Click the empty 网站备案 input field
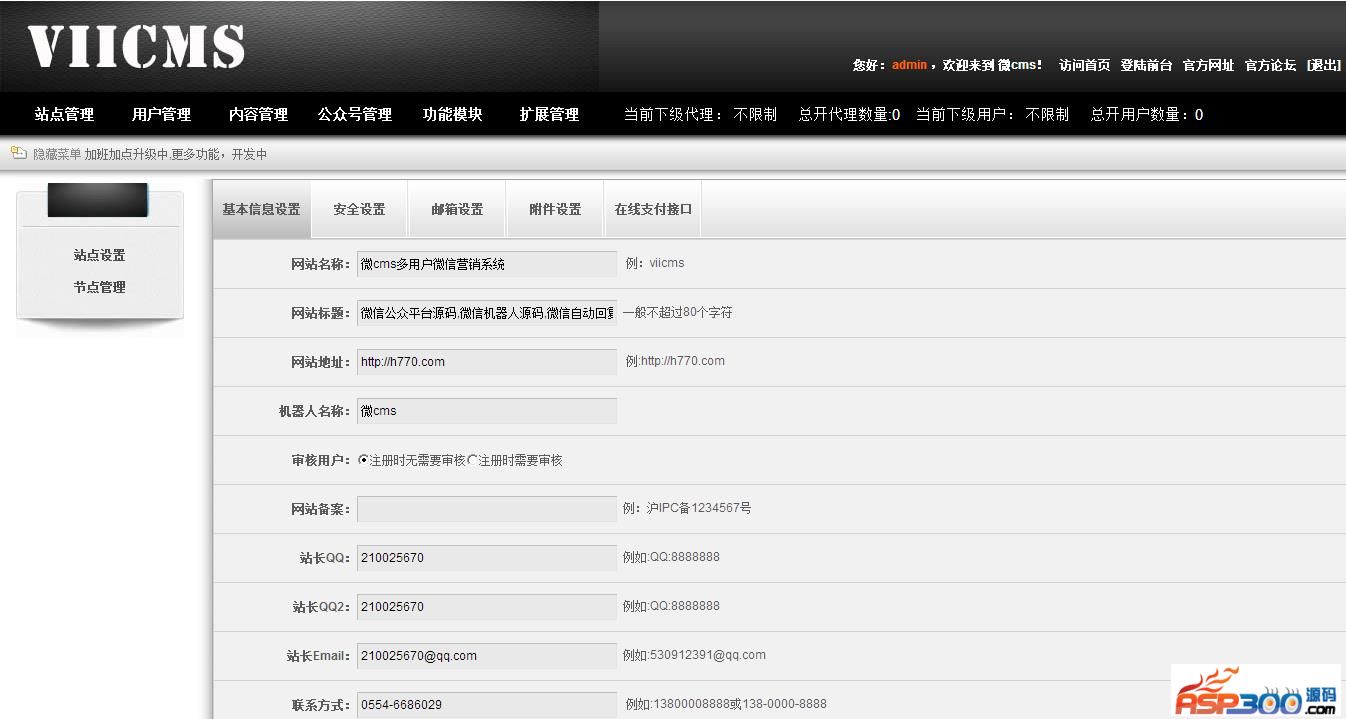This screenshot has width=1346, height=719. click(x=487, y=509)
